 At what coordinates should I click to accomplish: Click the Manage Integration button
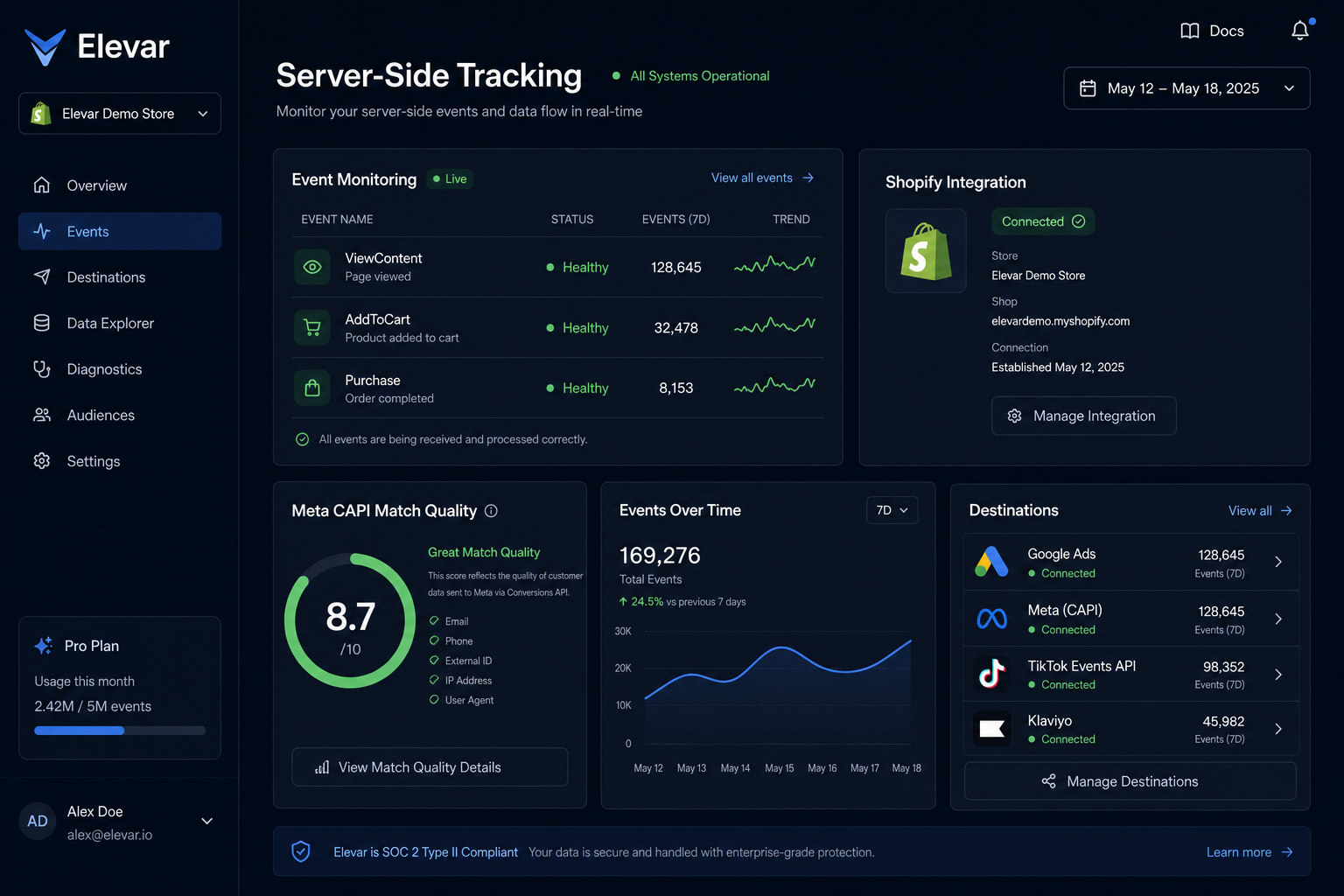(x=1083, y=416)
